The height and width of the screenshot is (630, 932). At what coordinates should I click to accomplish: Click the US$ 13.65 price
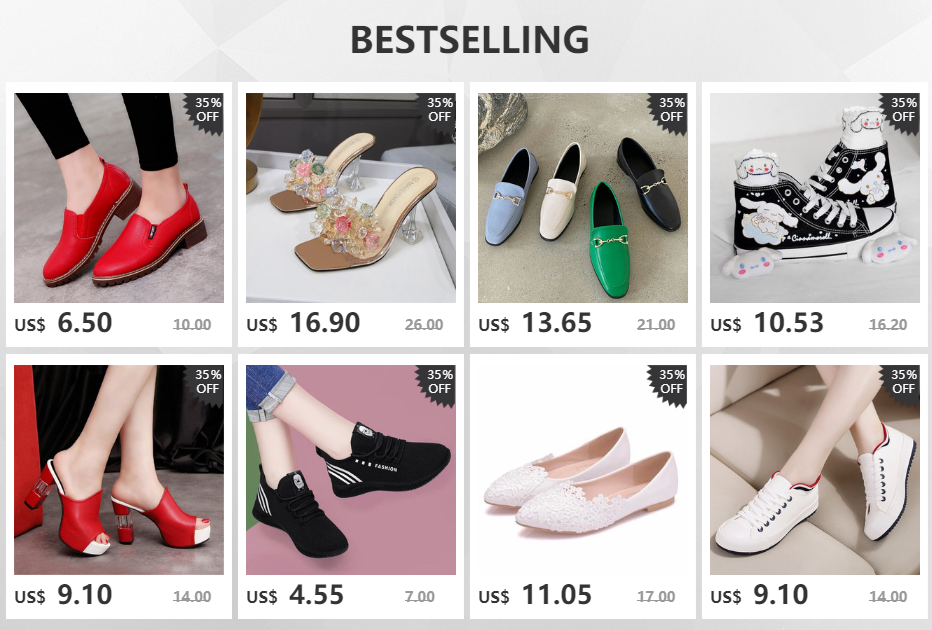[535, 323]
